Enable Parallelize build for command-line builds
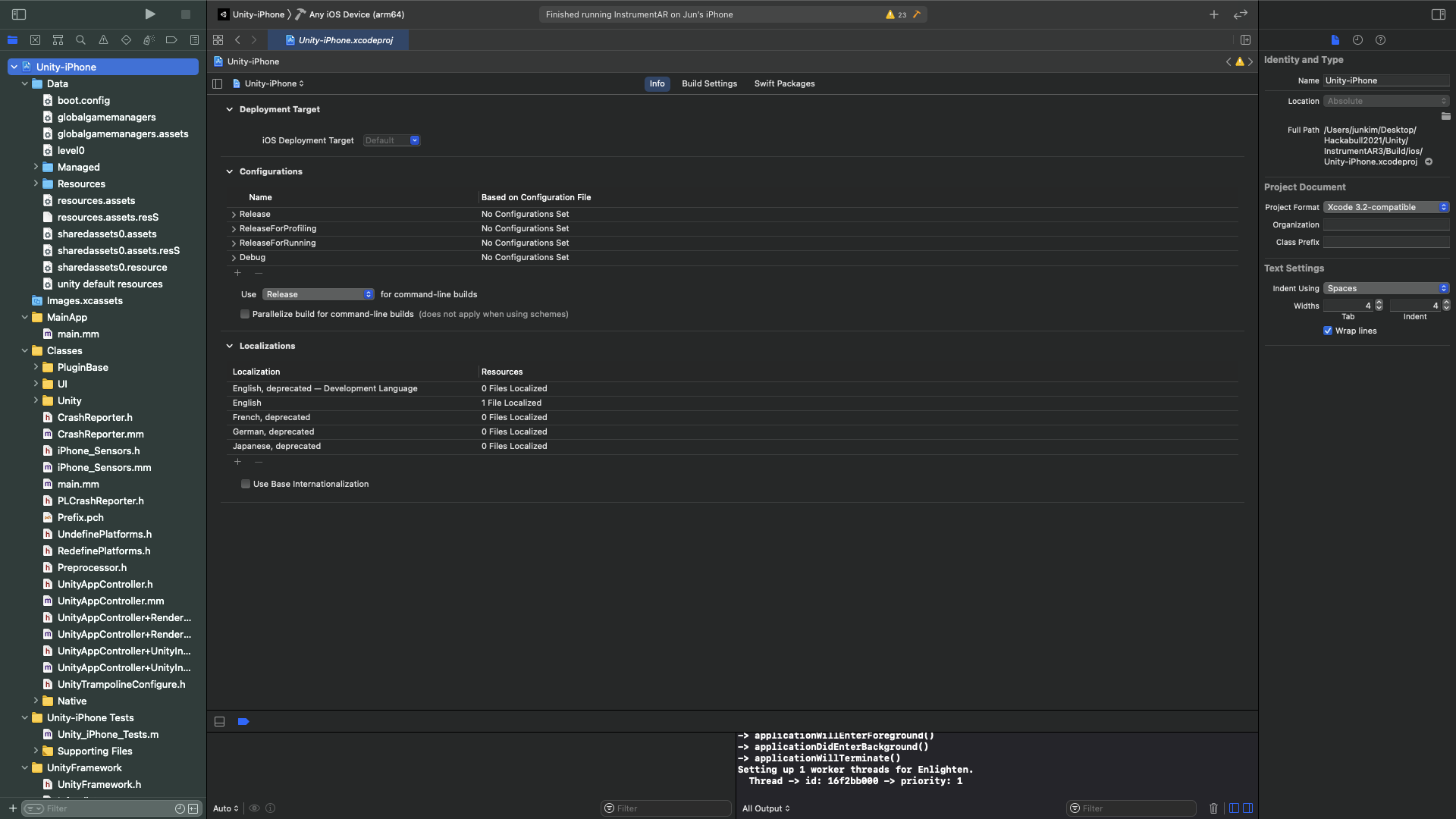Viewport: 1456px width, 819px height. (x=245, y=314)
